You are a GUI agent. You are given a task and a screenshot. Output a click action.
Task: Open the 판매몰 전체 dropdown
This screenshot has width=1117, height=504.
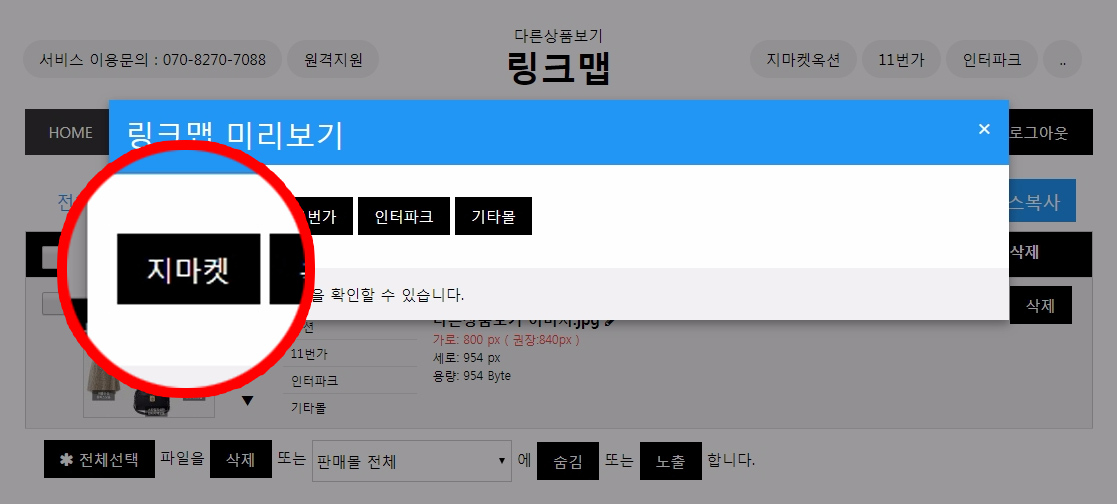(x=412, y=461)
